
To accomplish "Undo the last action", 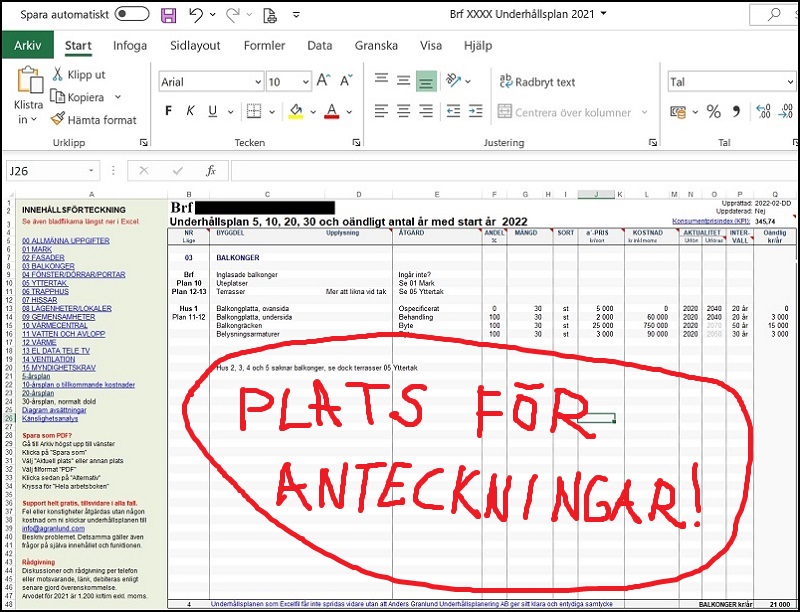I will point(196,15).
